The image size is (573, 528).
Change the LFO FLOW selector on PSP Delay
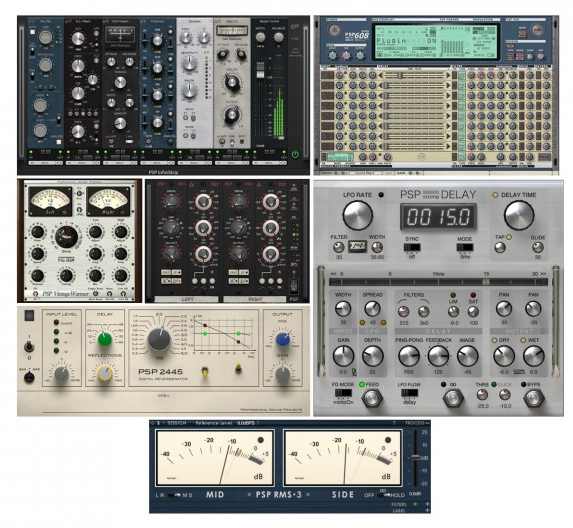click(409, 393)
